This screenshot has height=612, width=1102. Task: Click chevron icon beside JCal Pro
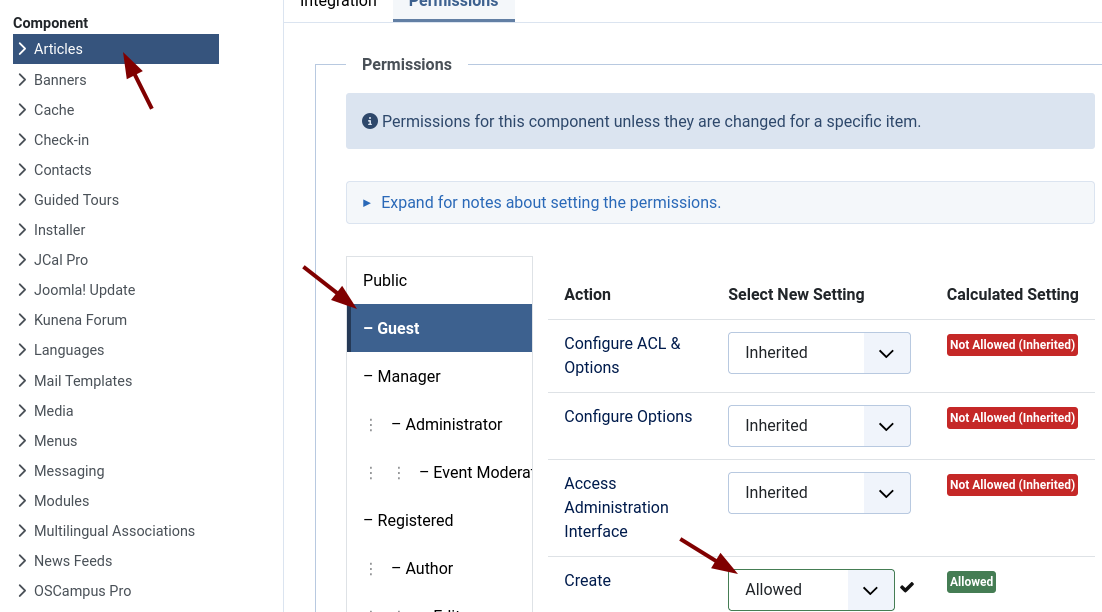(22, 260)
